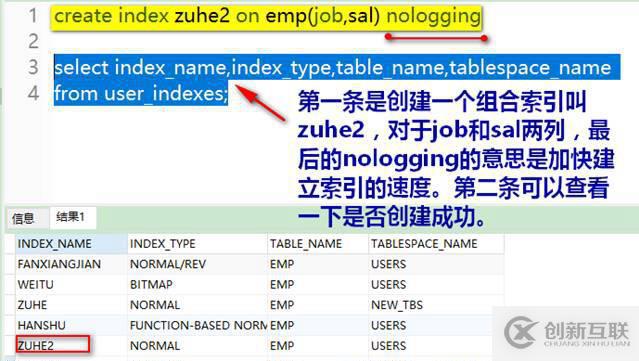
Task: Select the NORMAL/REV index type cell
Action: [x=197, y=264]
